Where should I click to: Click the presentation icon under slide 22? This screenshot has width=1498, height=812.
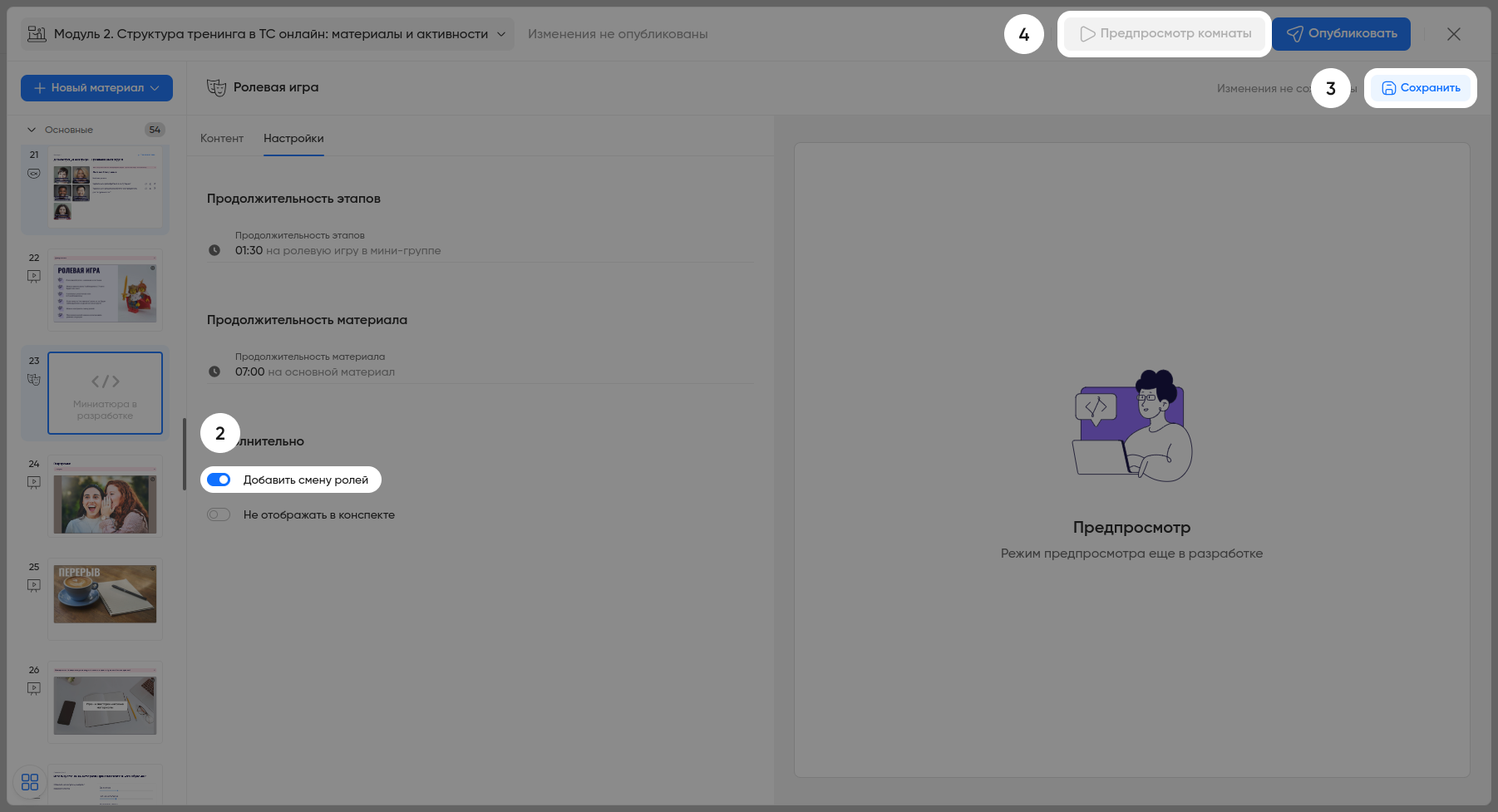[x=34, y=277]
